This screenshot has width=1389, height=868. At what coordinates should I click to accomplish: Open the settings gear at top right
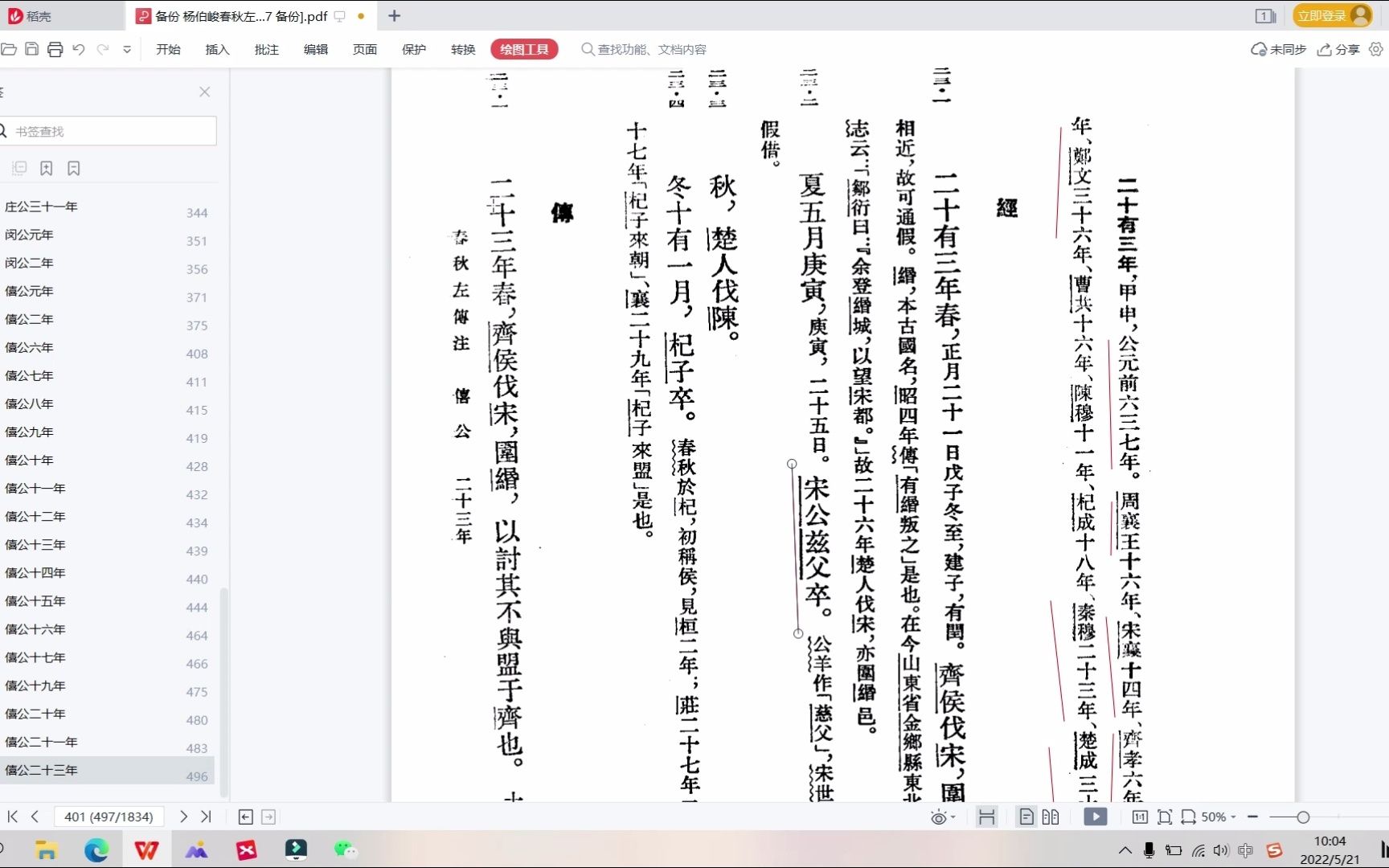click(x=1376, y=49)
